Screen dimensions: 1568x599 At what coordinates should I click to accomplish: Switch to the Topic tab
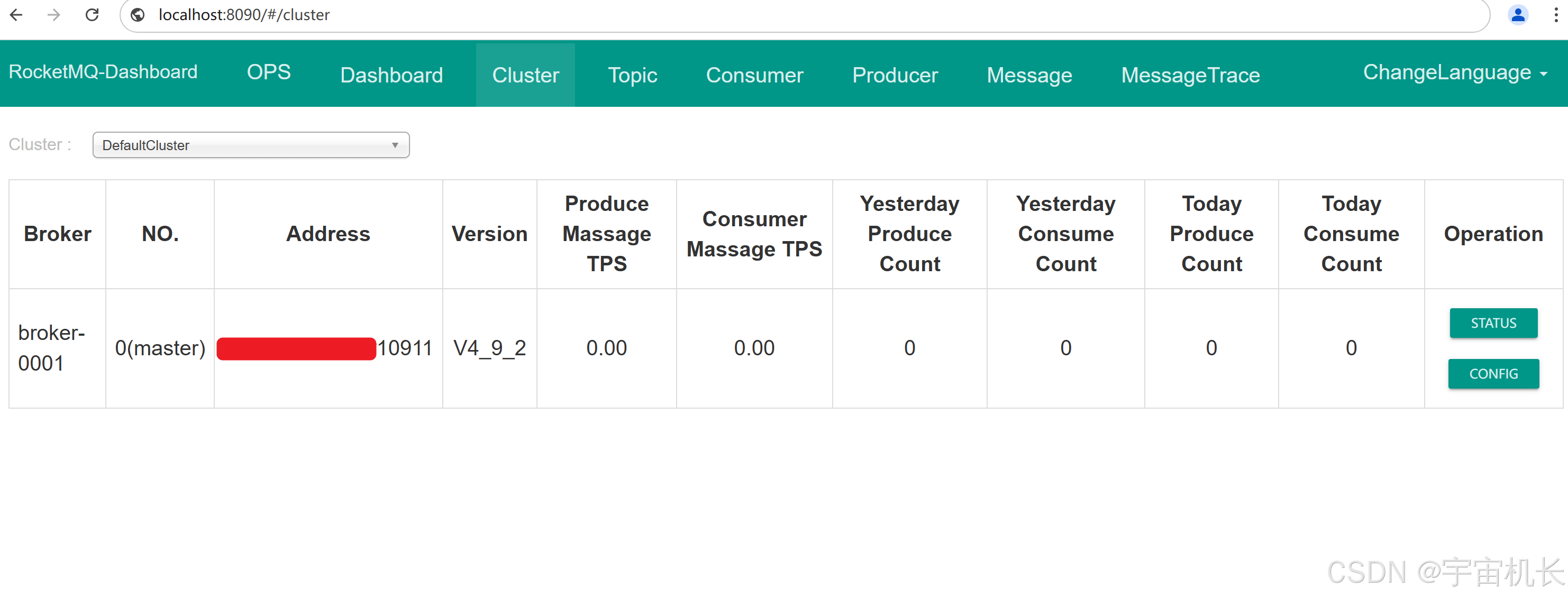(x=632, y=75)
